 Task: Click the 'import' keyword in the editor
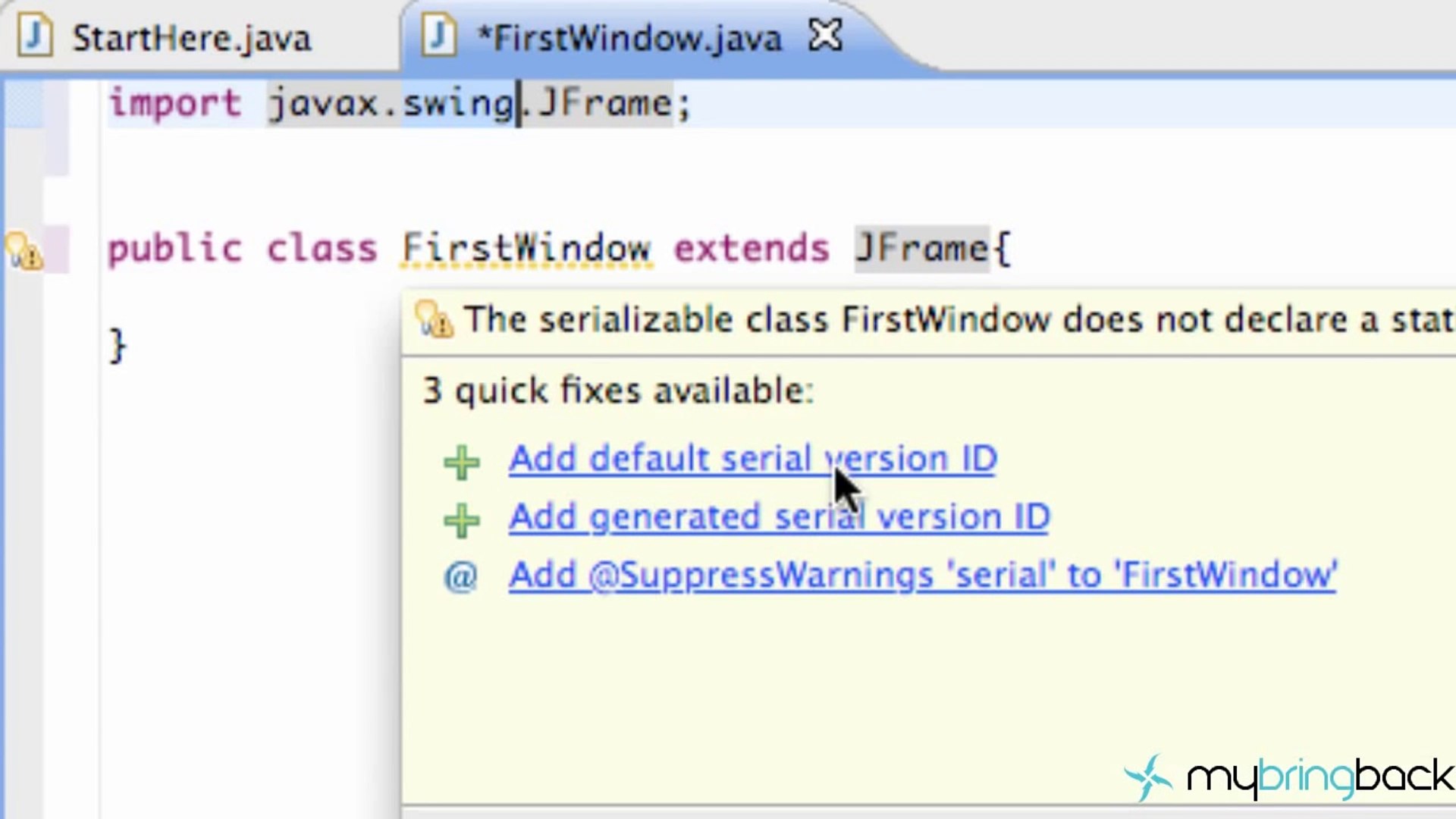coord(174,103)
